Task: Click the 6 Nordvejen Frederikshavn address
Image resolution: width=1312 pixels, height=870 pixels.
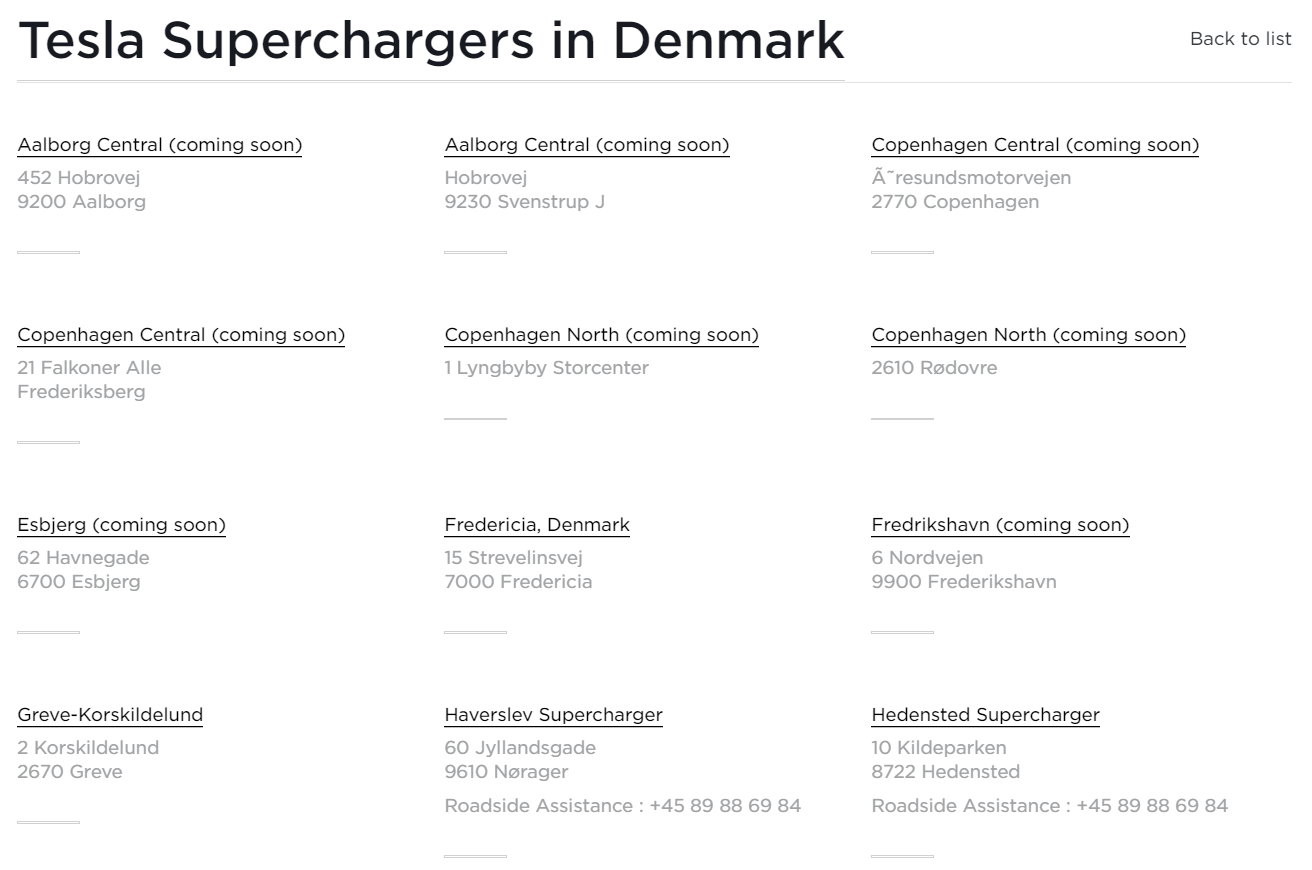Action: (964, 570)
